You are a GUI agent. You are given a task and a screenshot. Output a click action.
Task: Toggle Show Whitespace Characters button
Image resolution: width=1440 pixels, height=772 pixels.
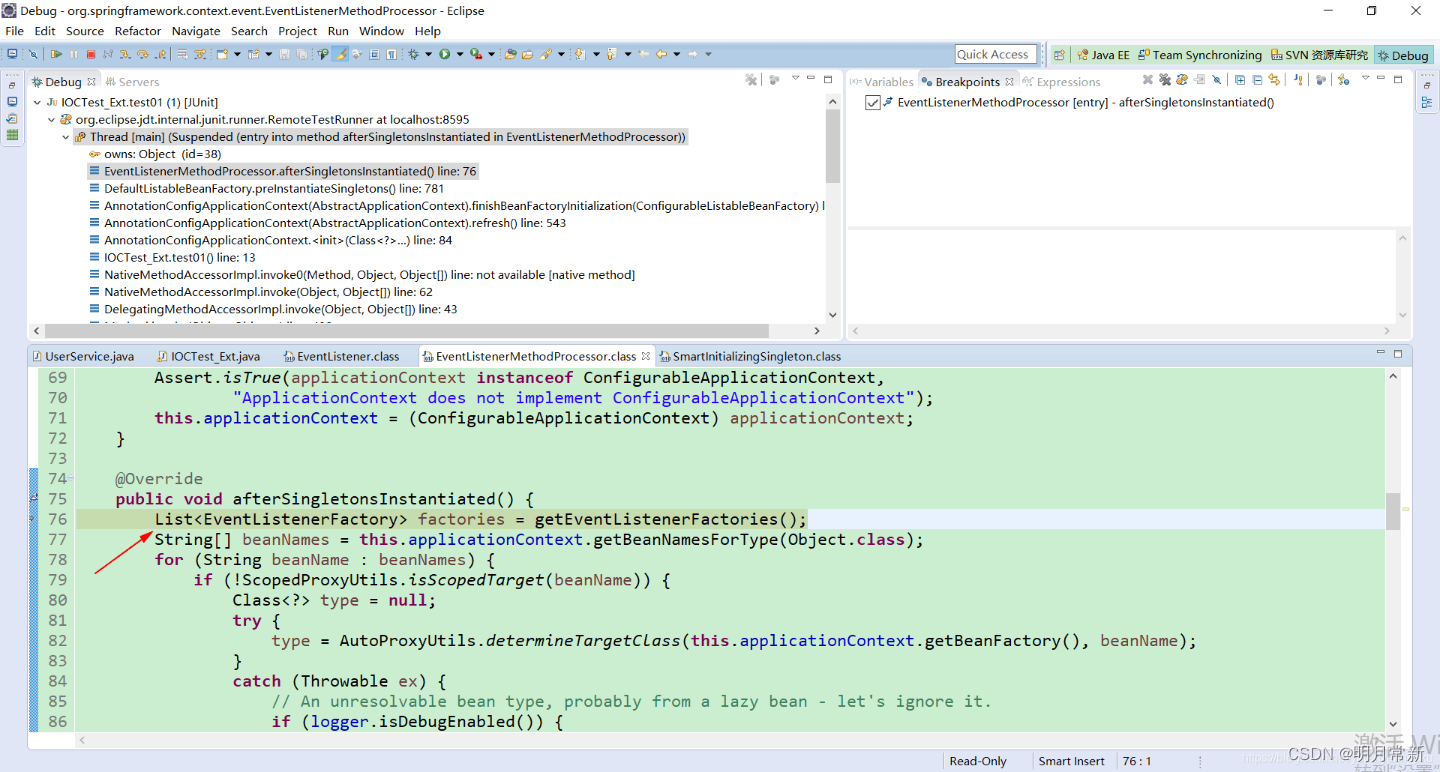point(391,54)
